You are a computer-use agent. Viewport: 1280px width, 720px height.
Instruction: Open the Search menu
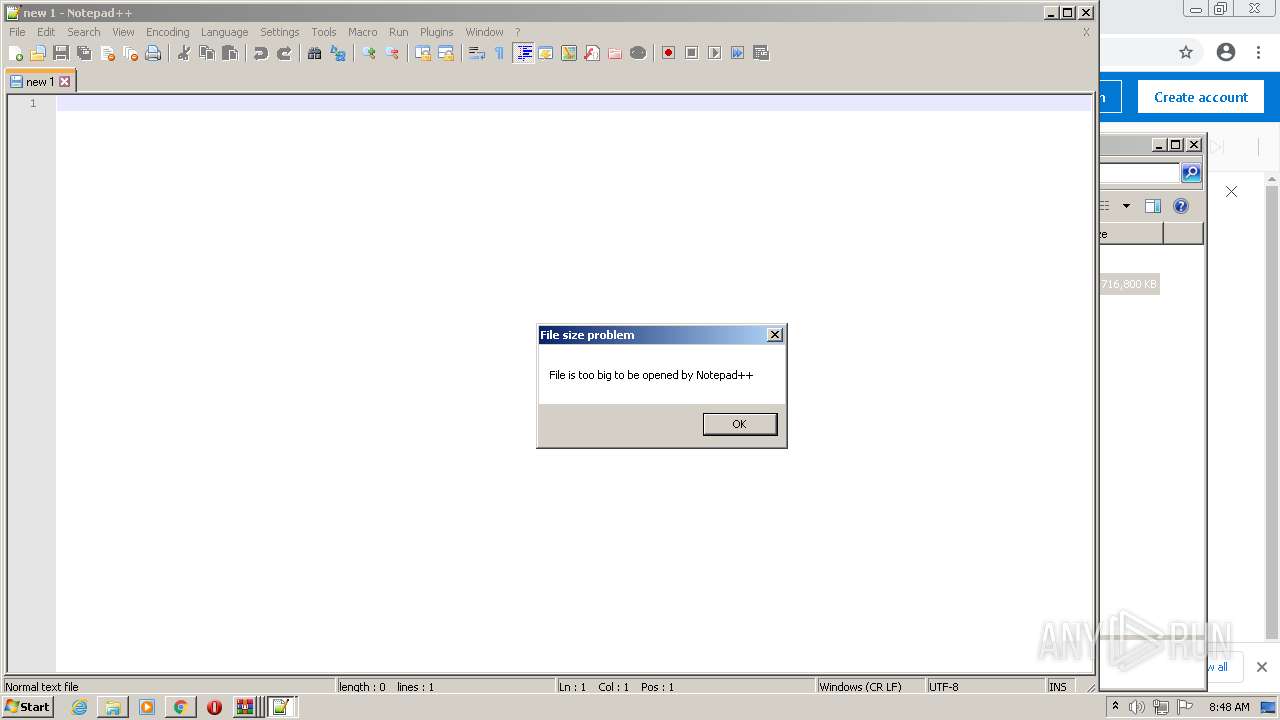pyautogui.click(x=84, y=32)
